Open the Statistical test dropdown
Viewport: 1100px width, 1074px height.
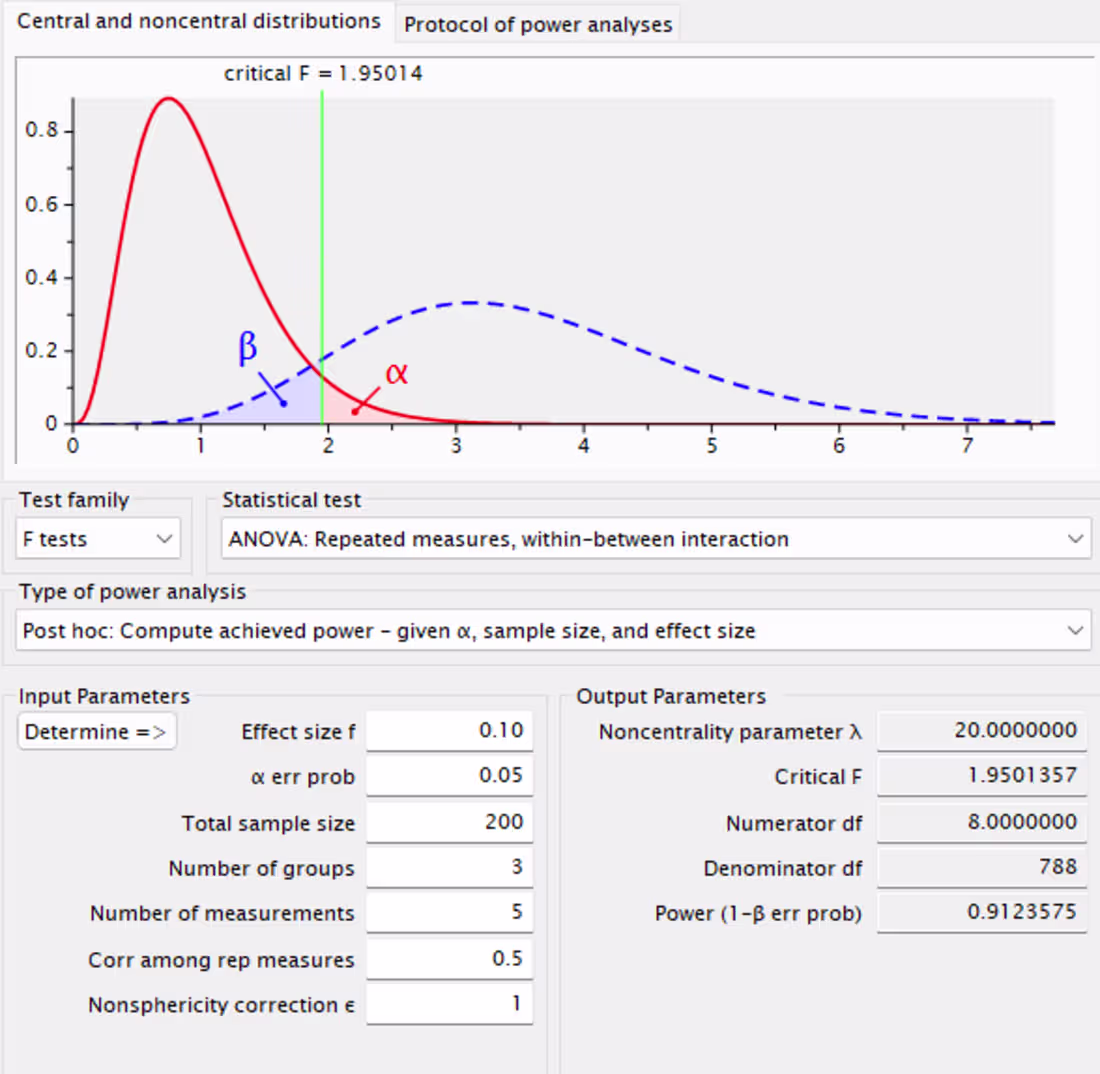[655, 538]
